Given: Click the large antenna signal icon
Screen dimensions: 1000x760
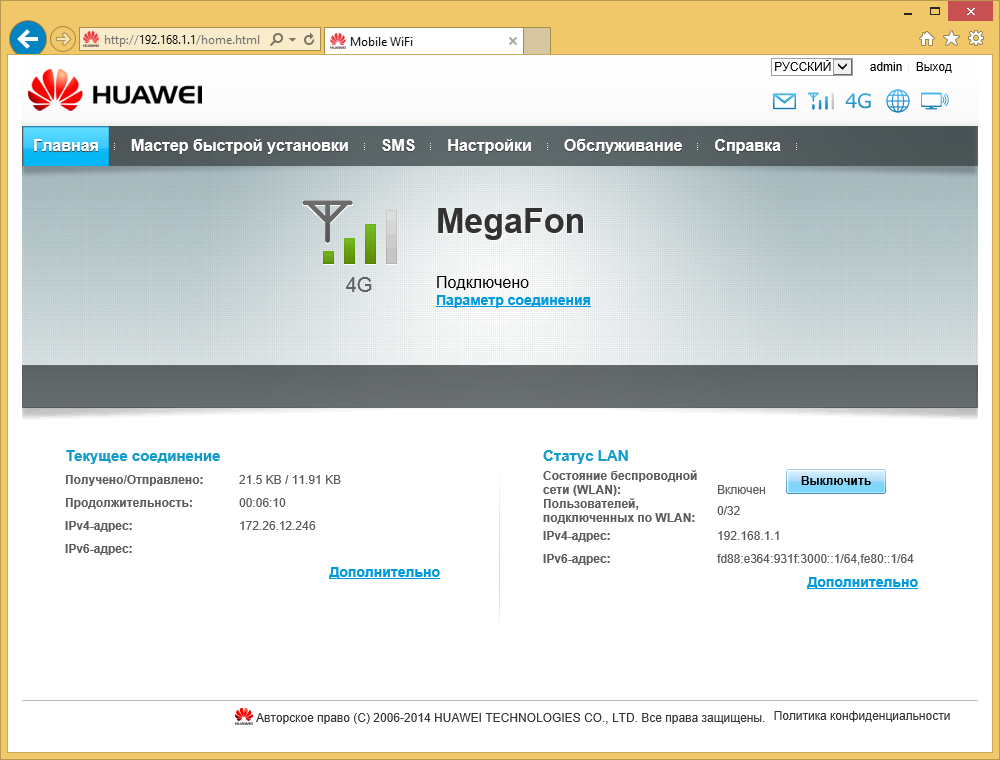Looking at the screenshot, I should tap(350, 233).
